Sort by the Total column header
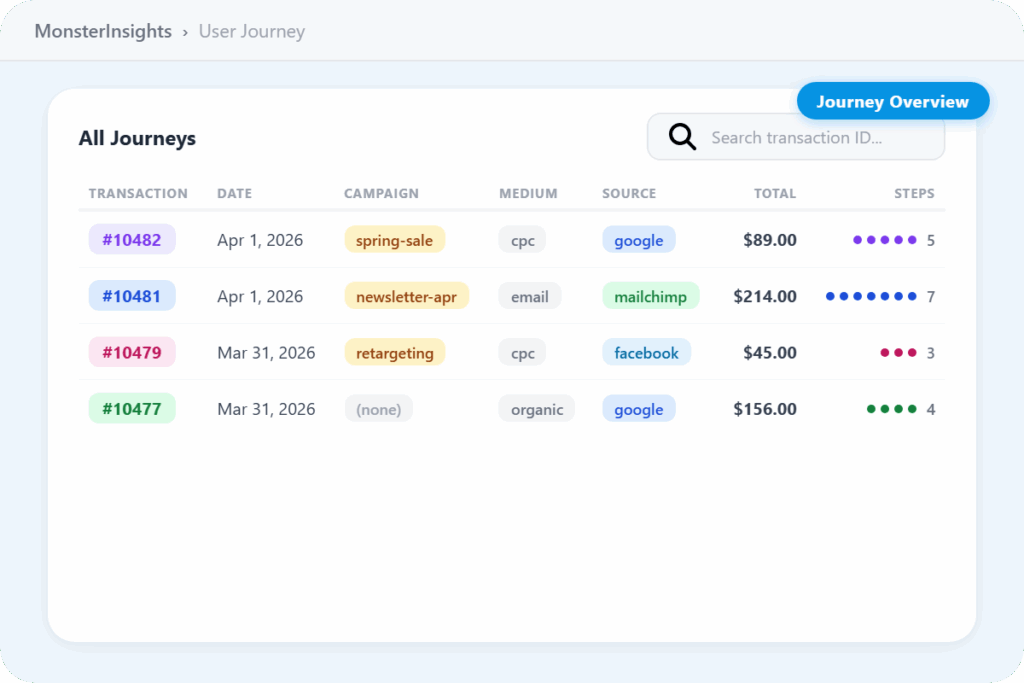This screenshot has width=1024, height=683. (x=775, y=193)
